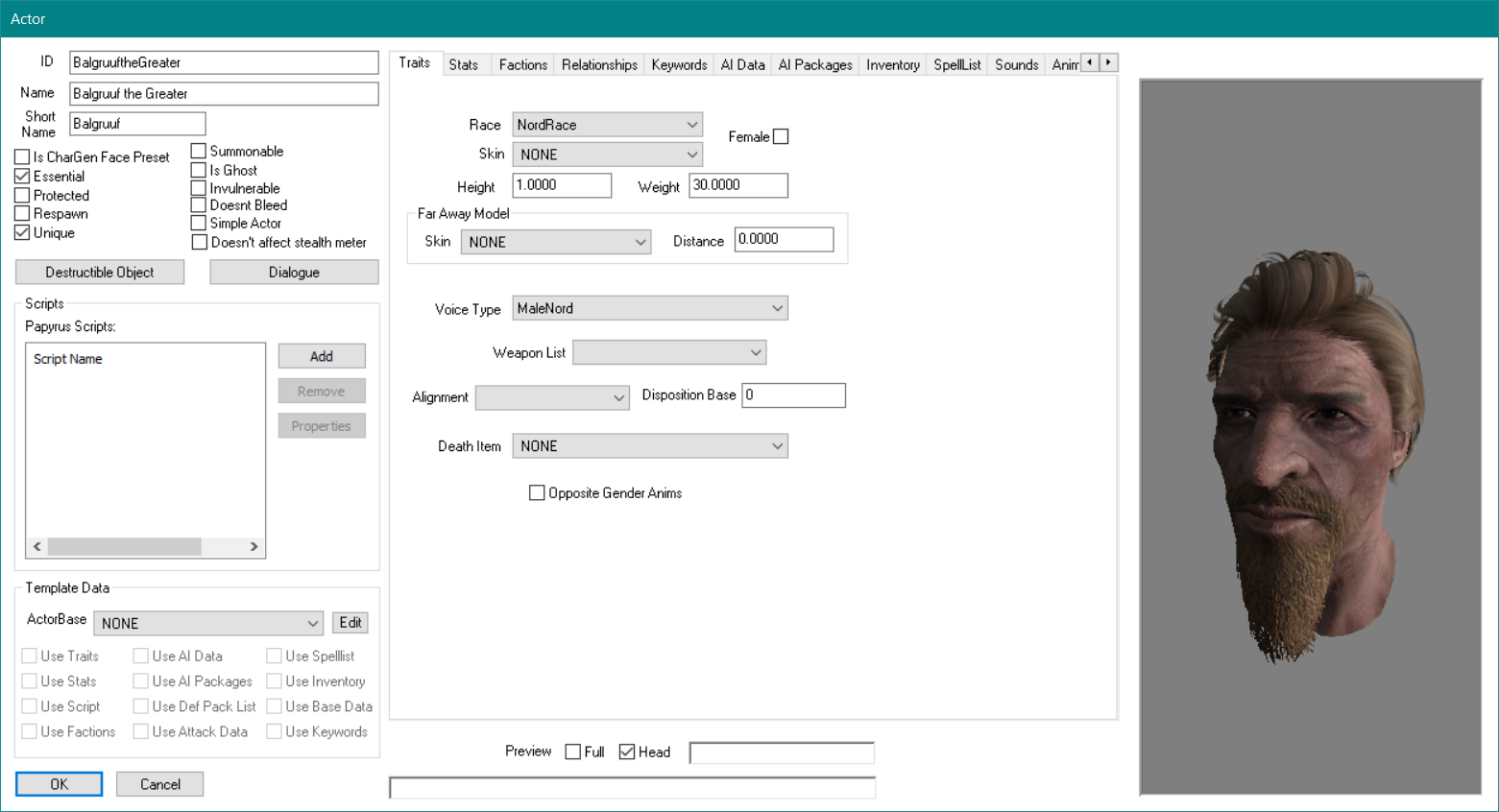Viewport: 1499px width, 812px height.
Task: Expand the Voice Type dropdown
Action: click(x=777, y=308)
